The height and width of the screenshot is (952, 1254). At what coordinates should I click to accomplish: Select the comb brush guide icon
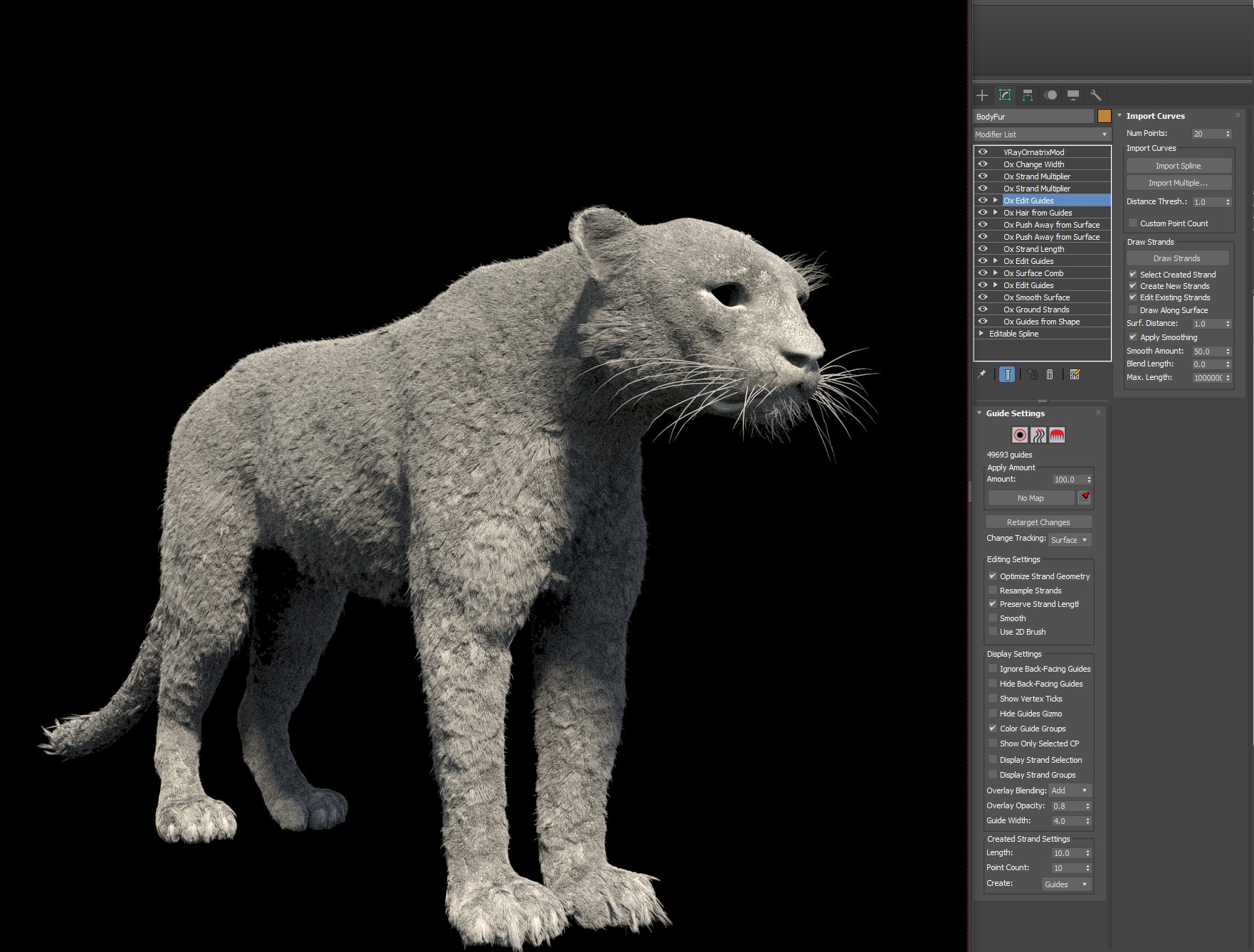click(1057, 435)
